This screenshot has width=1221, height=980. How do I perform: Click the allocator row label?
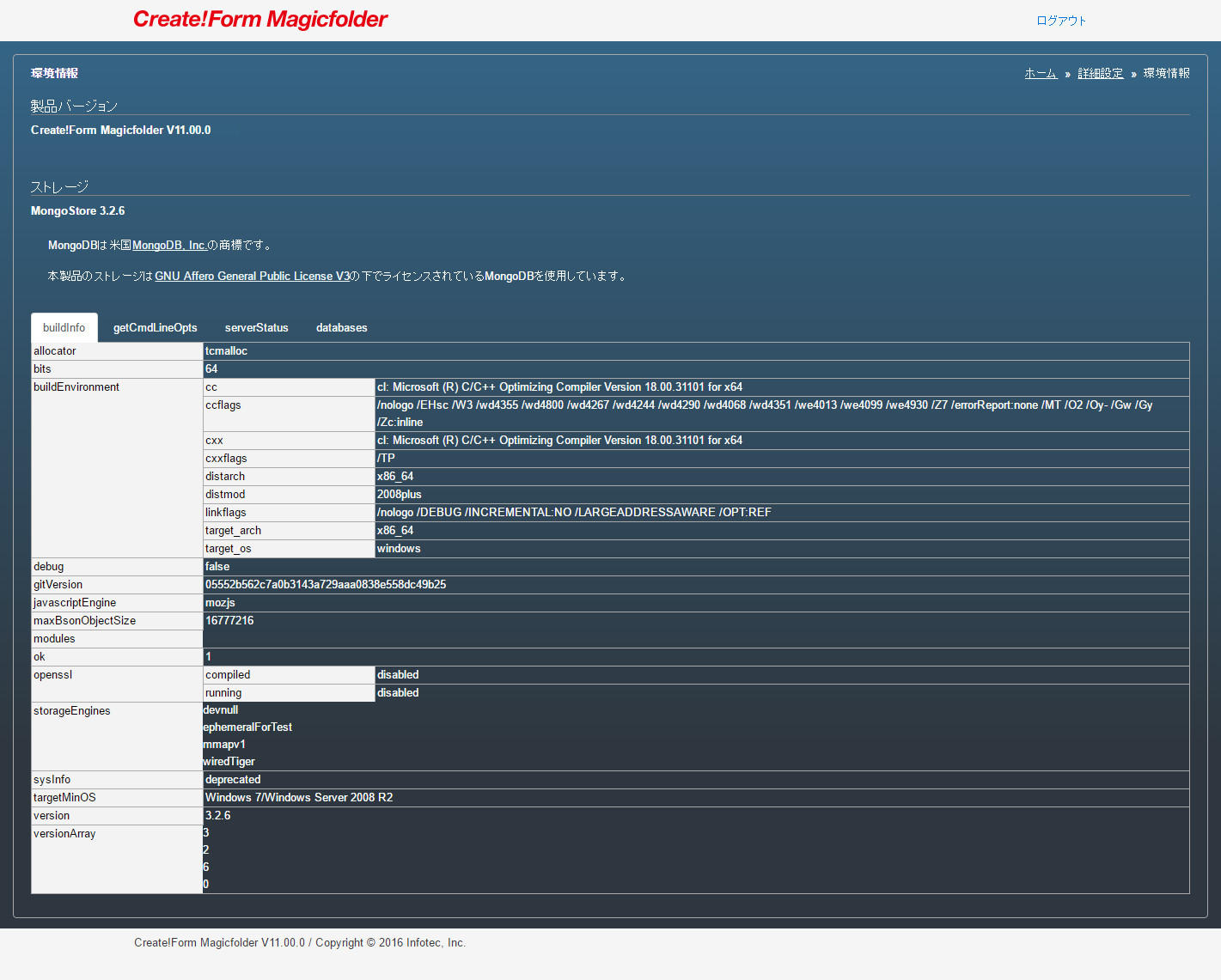pos(117,351)
